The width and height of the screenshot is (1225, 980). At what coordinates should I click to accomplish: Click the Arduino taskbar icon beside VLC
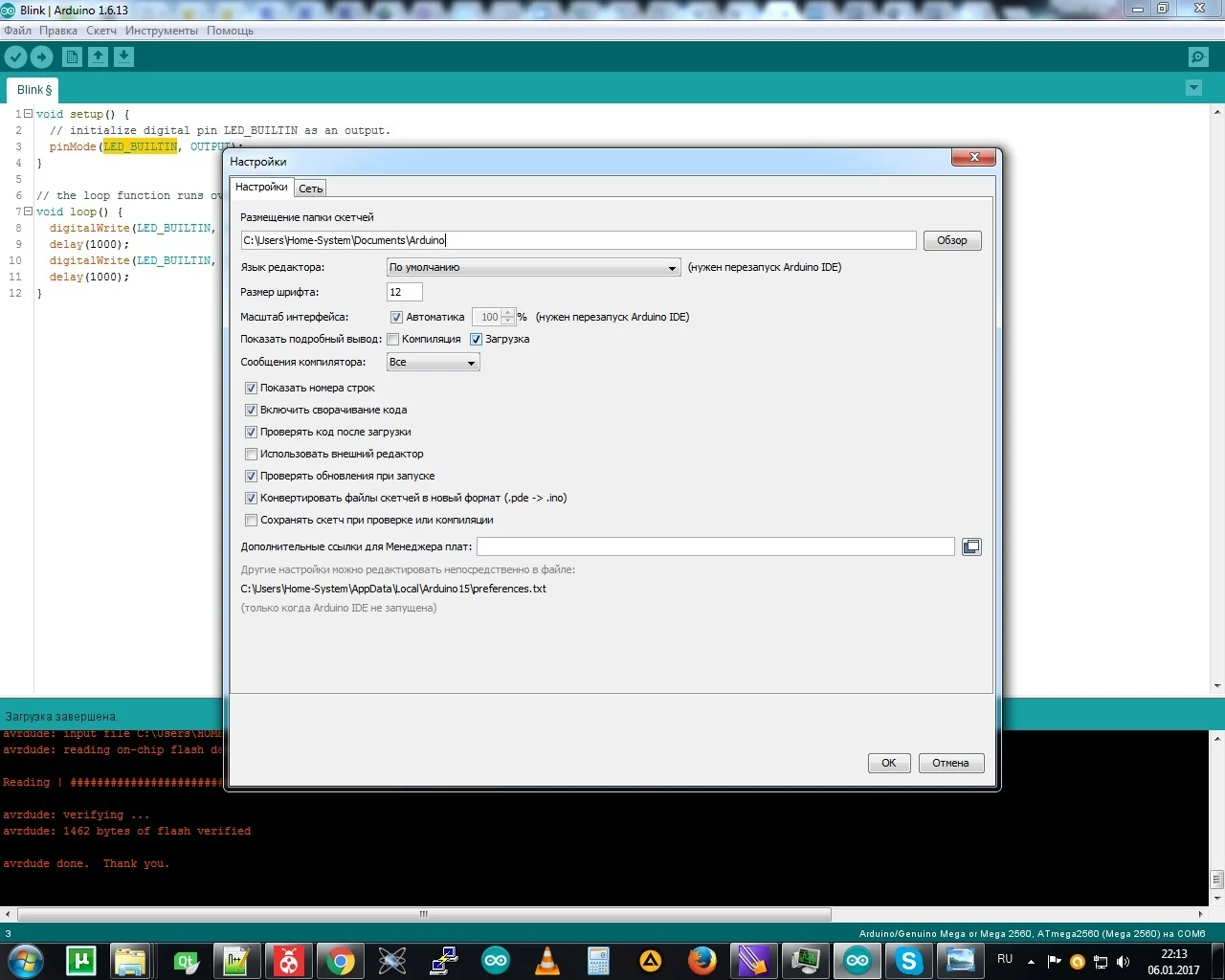click(x=496, y=961)
